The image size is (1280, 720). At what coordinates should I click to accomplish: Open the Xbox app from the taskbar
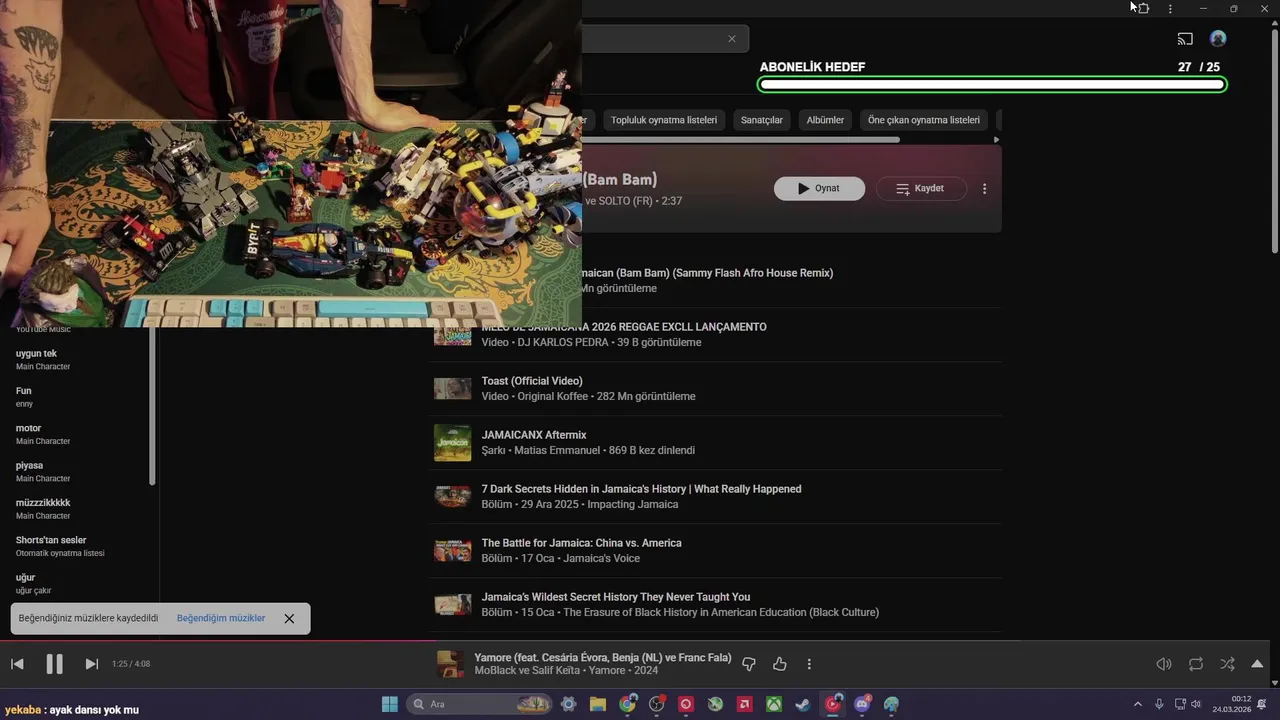pyautogui.click(x=774, y=704)
